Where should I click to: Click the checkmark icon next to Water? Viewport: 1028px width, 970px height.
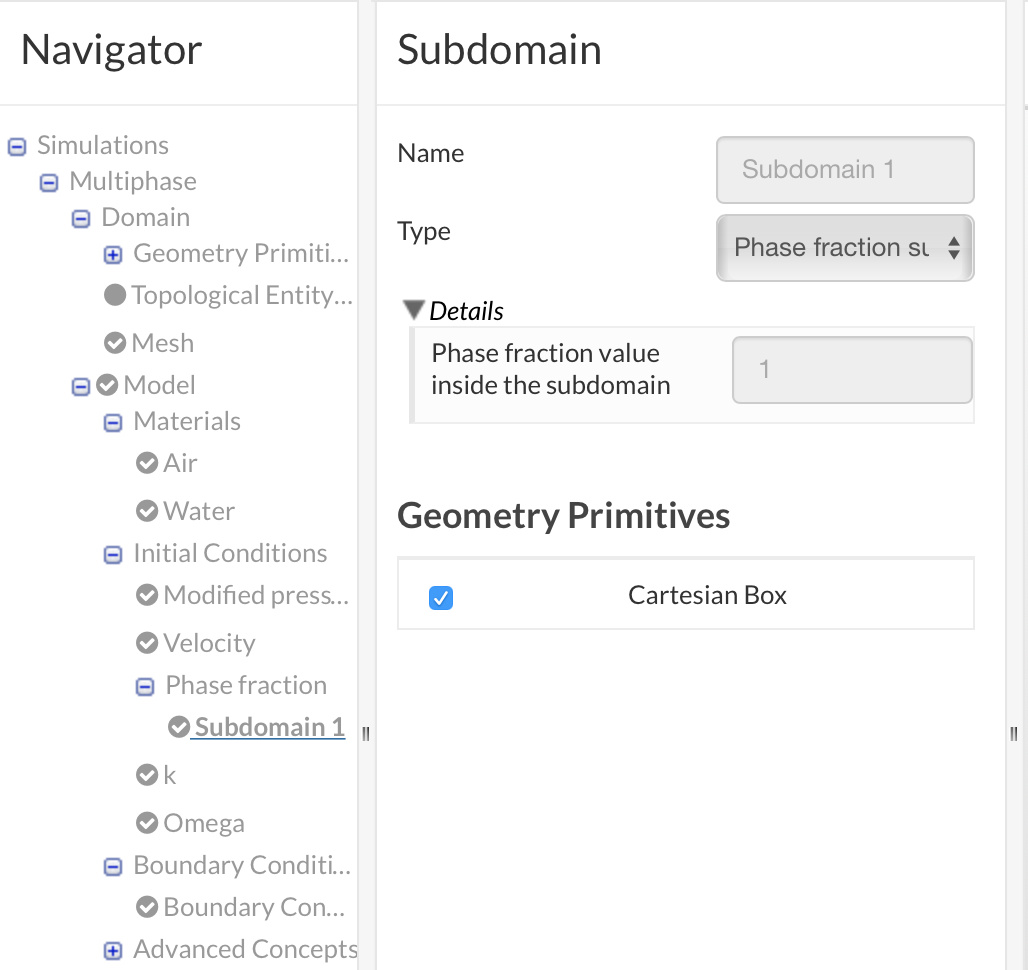pyautogui.click(x=147, y=511)
